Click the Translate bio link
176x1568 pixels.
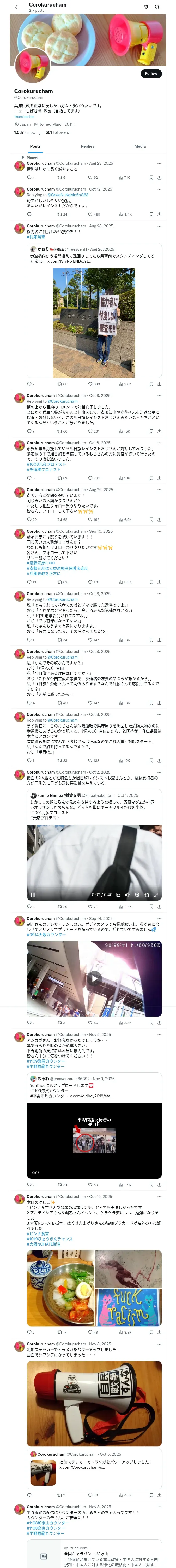point(24,116)
